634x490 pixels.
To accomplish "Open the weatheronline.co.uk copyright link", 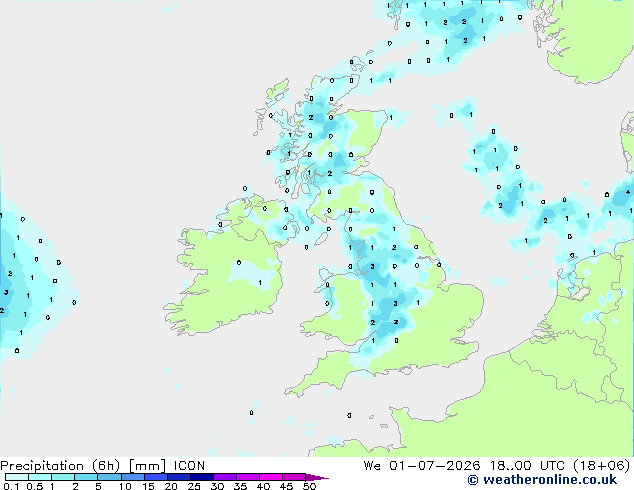I will (542, 480).
